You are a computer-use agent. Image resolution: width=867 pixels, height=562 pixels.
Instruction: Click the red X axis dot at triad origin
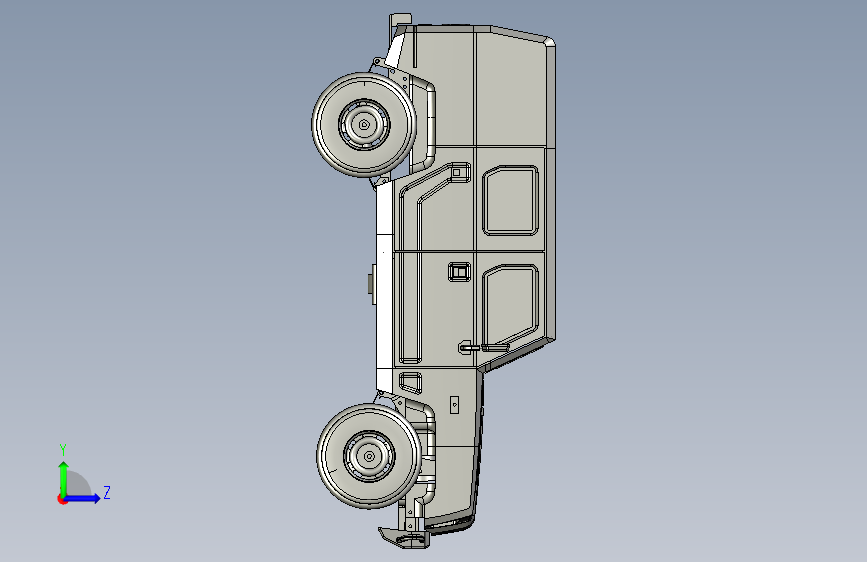click(x=62, y=499)
